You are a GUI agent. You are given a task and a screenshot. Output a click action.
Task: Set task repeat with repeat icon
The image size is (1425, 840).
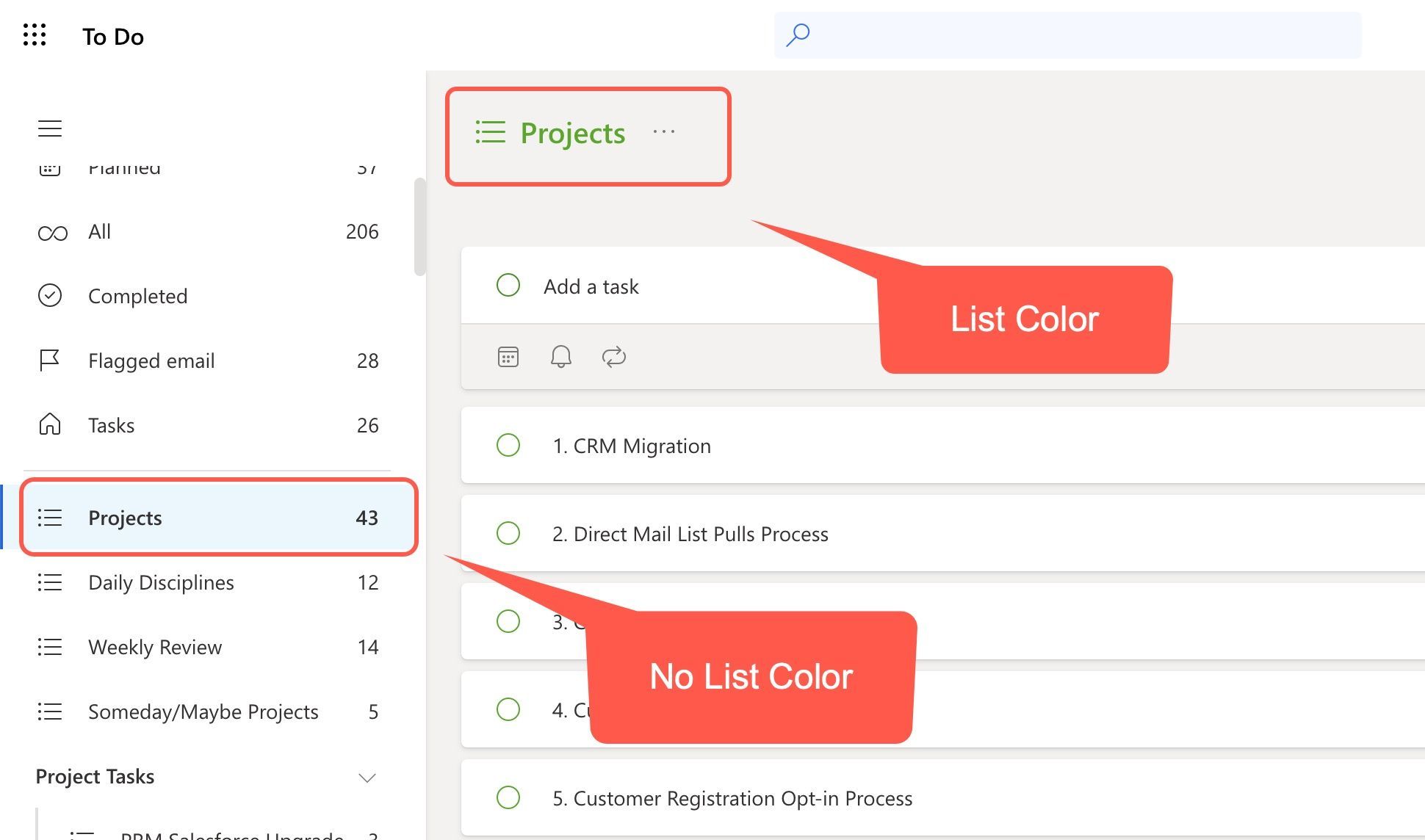[x=614, y=357]
